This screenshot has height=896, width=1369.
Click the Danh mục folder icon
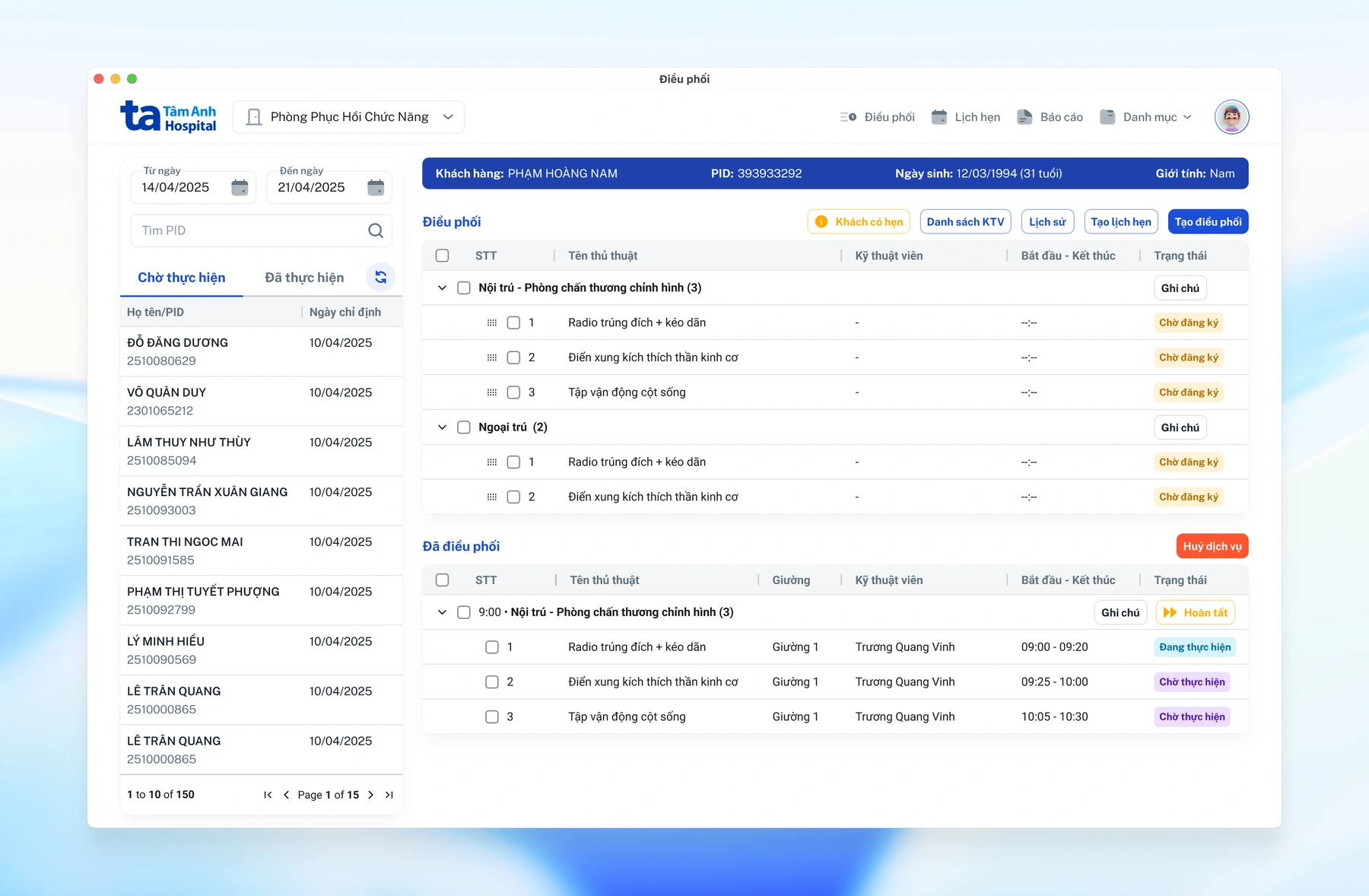point(1107,117)
